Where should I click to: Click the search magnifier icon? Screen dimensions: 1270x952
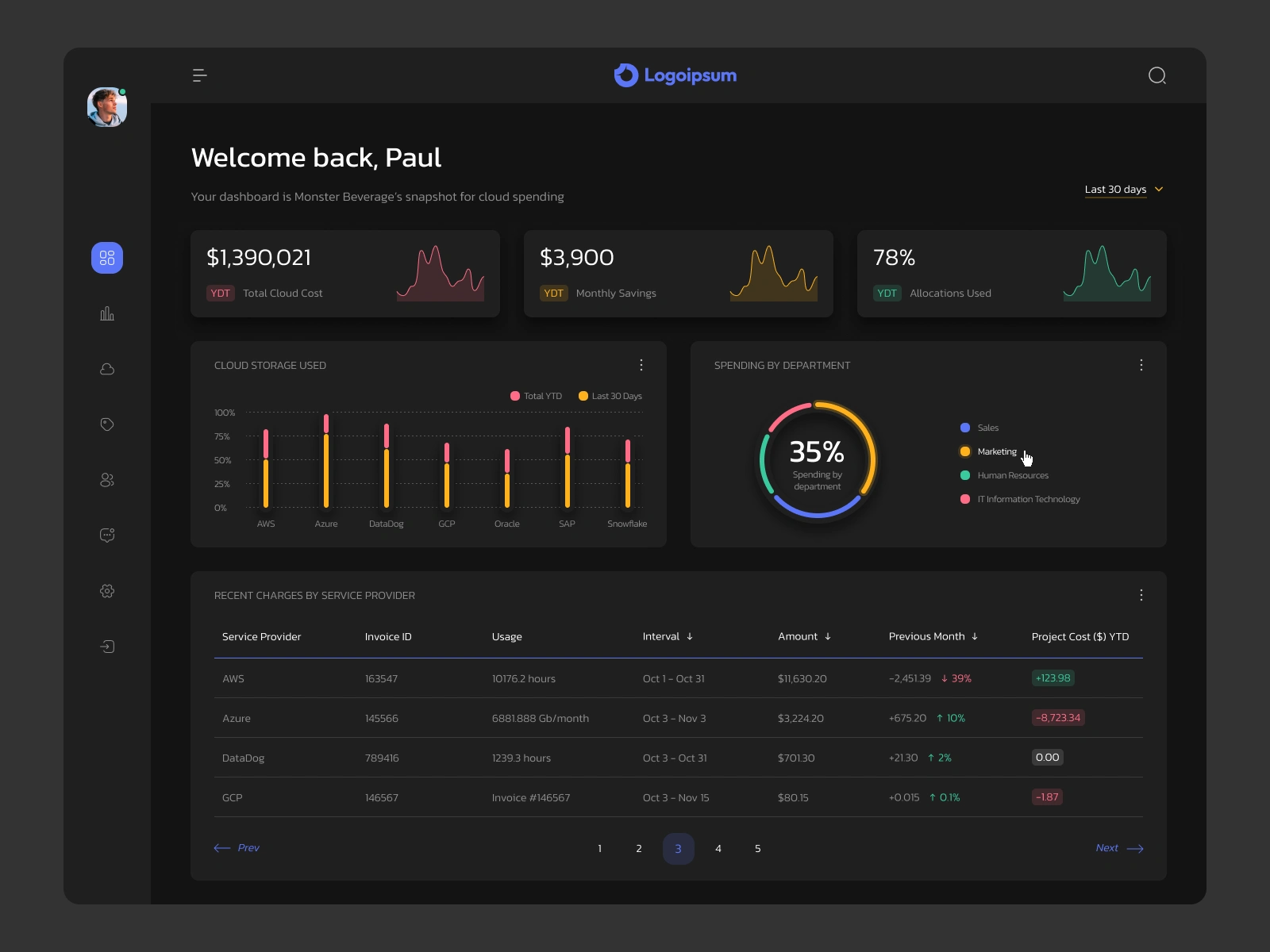click(x=1157, y=75)
